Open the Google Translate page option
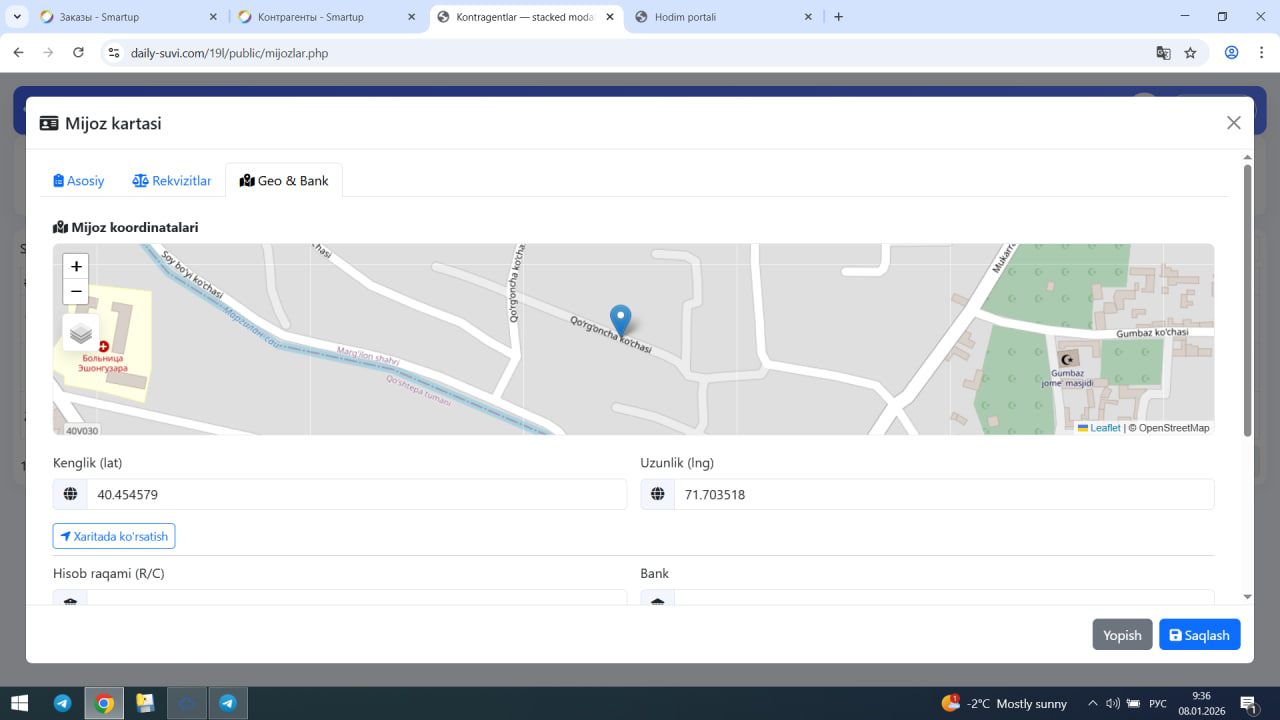This screenshot has width=1280, height=720. pyautogui.click(x=1163, y=53)
